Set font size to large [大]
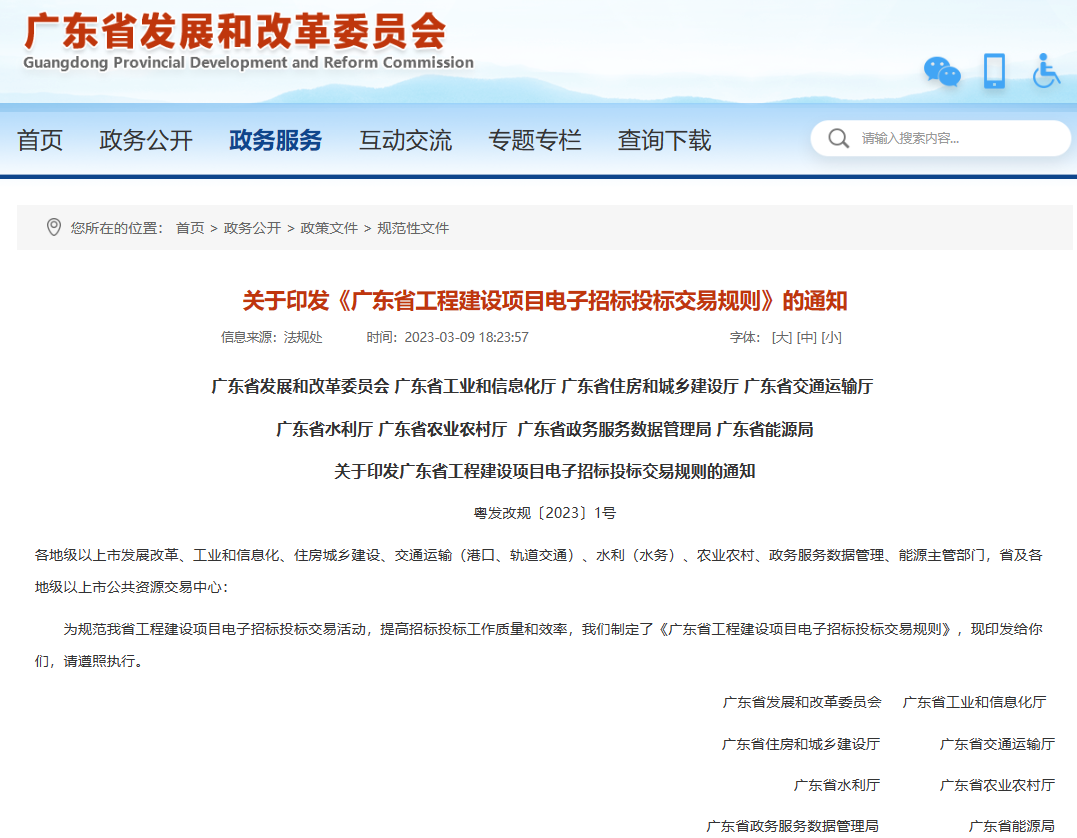Image resolution: width=1077 pixels, height=838 pixels. coord(782,337)
